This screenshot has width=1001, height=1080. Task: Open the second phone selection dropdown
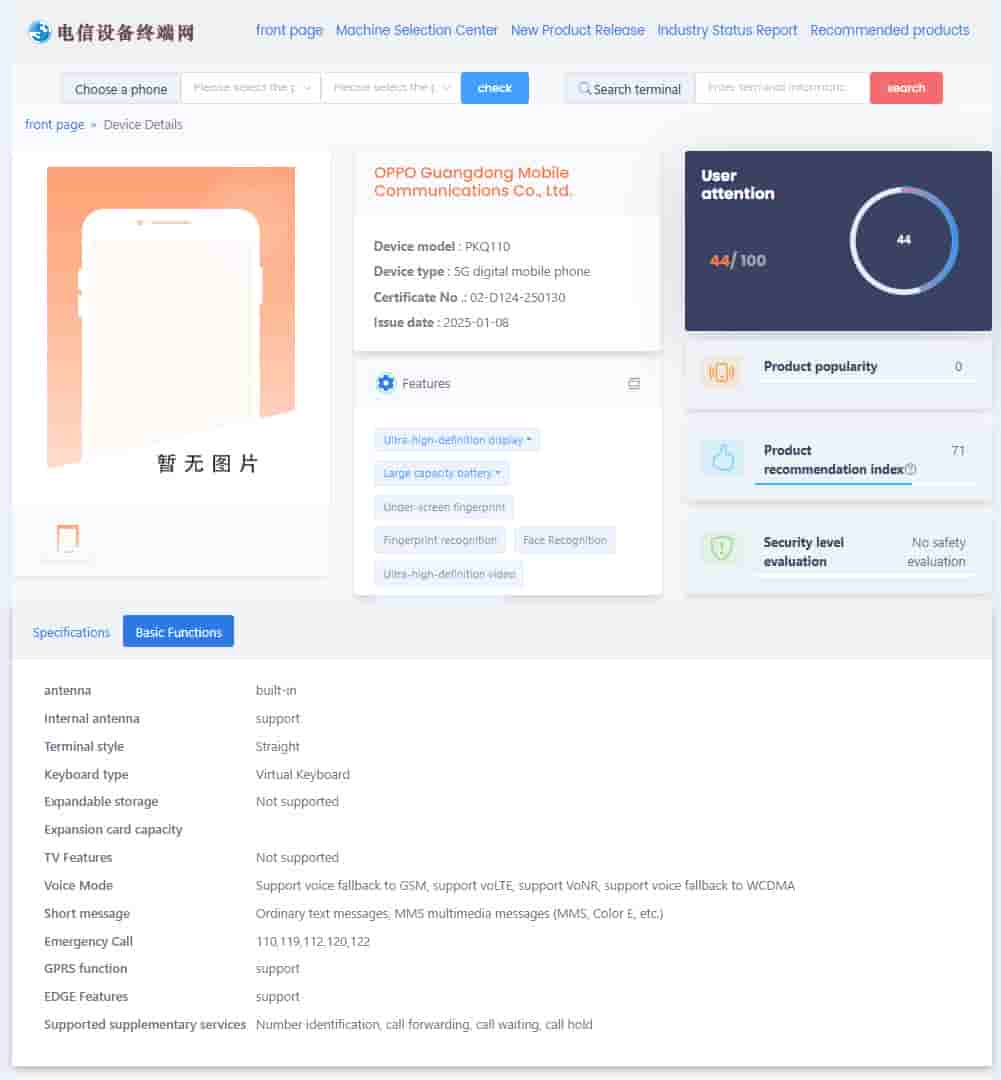[391, 88]
